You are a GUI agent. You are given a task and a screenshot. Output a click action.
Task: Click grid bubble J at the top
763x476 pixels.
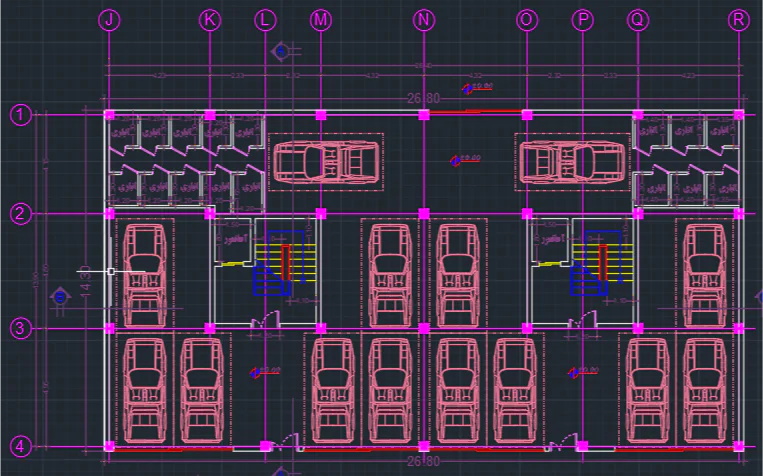110,20
